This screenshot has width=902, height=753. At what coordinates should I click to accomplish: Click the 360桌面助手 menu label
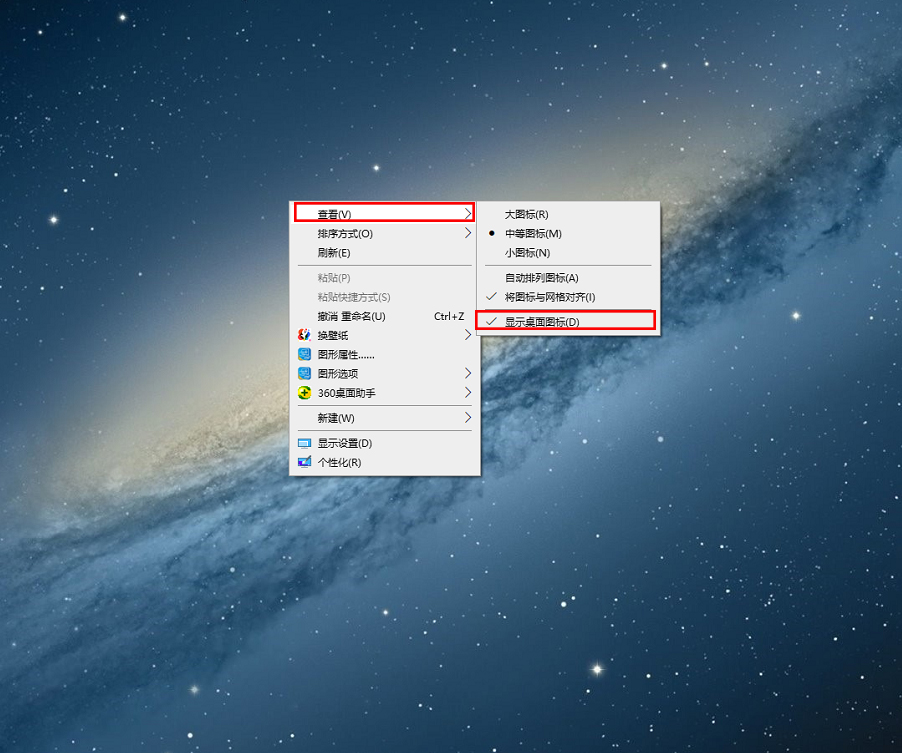[x=346, y=393]
